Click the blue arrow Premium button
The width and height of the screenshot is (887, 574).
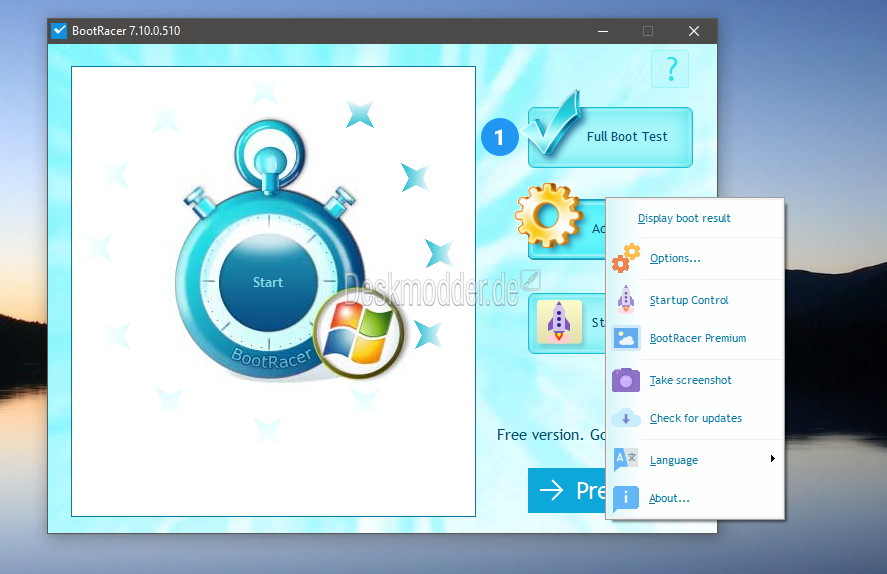[x=567, y=490]
